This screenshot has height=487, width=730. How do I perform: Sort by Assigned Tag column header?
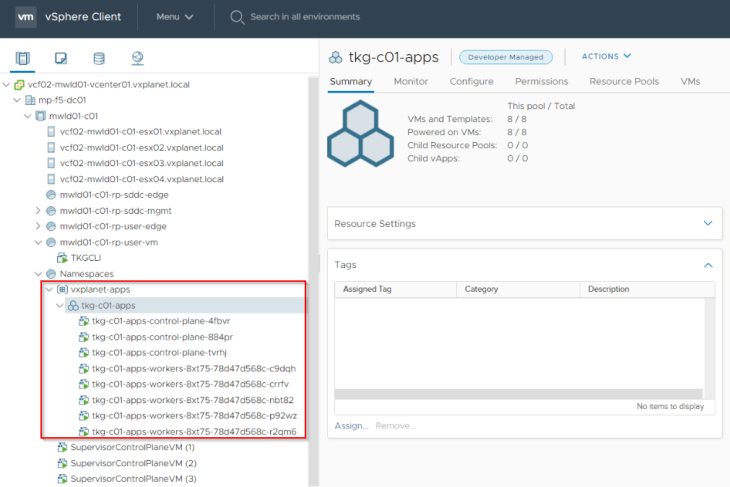[x=395, y=289]
